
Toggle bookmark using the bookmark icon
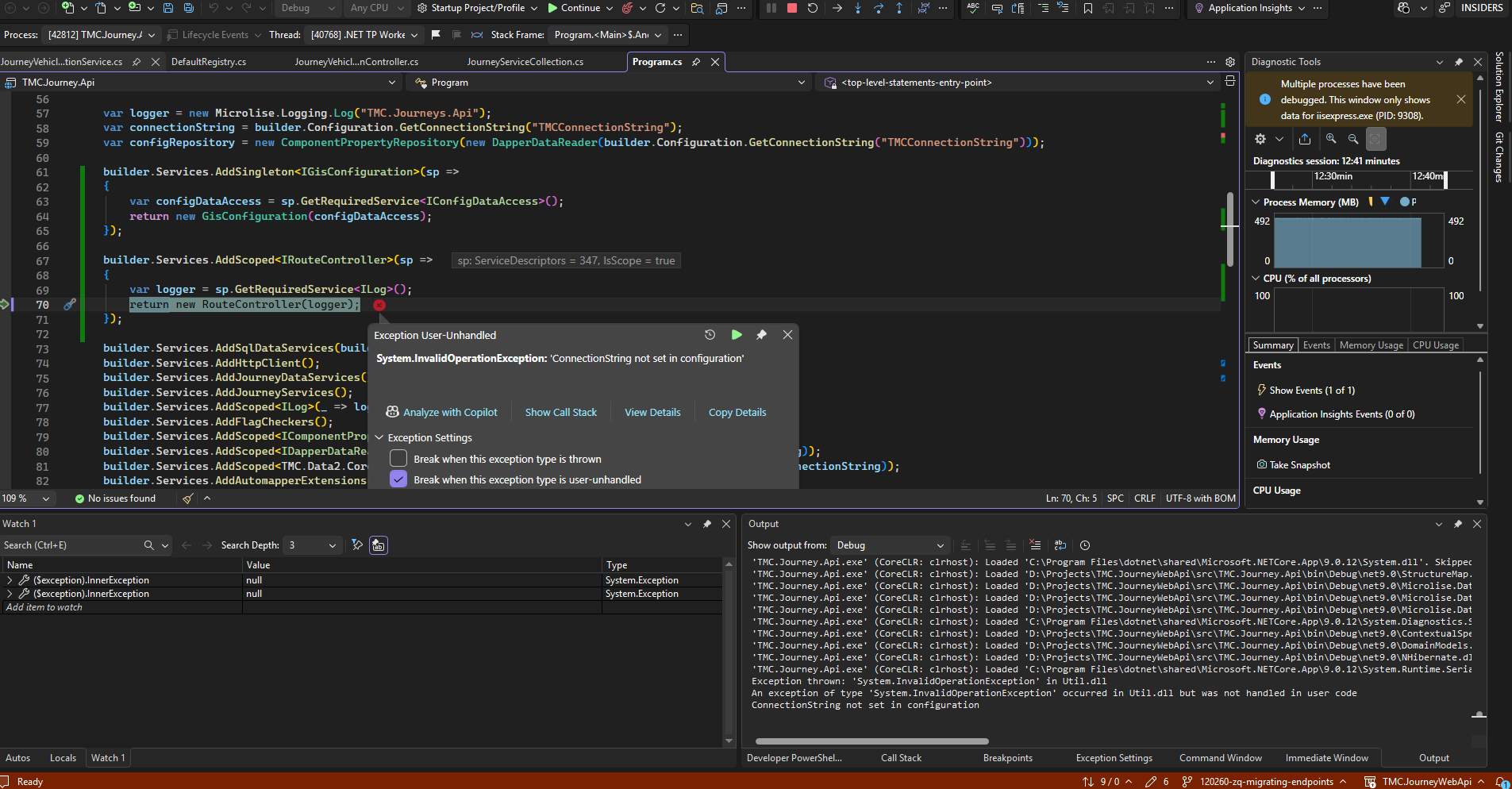[x=1088, y=8]
